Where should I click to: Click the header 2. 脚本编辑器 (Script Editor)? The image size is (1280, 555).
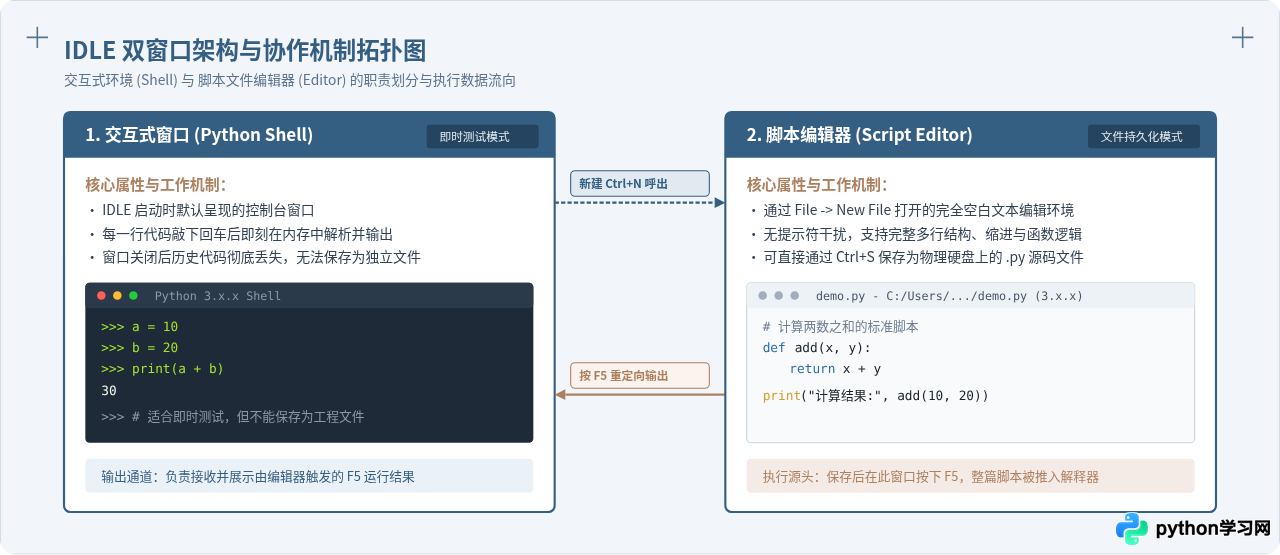859,135
